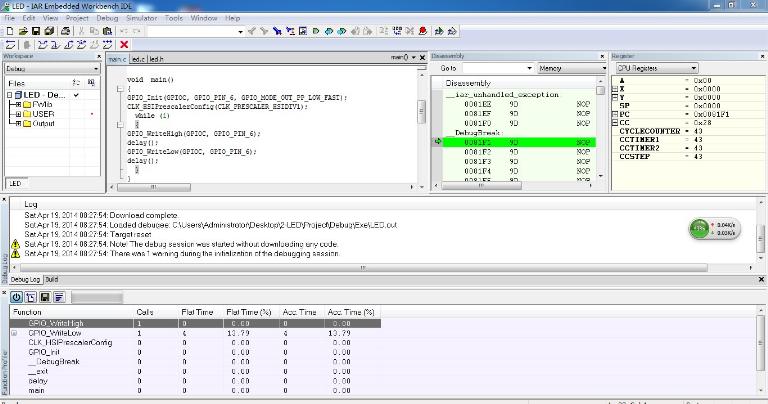Close the Register panel
Image resolution: width=768 pixels, height=404 pixels.
[x=763, y=56]
